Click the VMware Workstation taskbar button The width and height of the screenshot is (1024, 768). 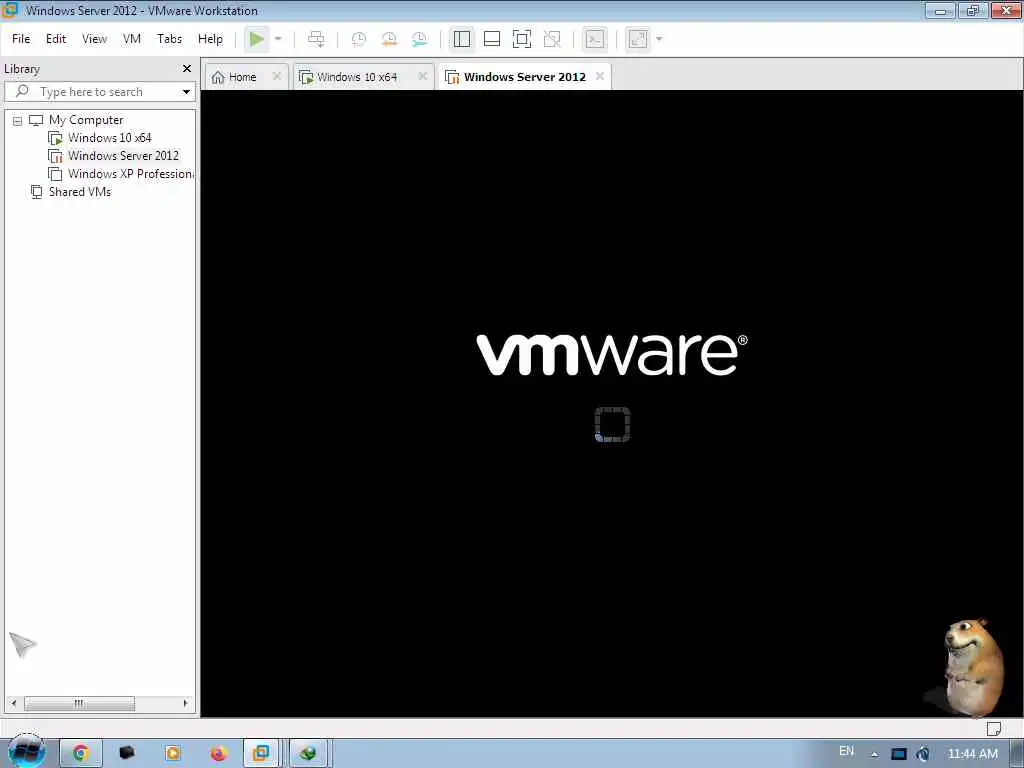coord(261,754)
